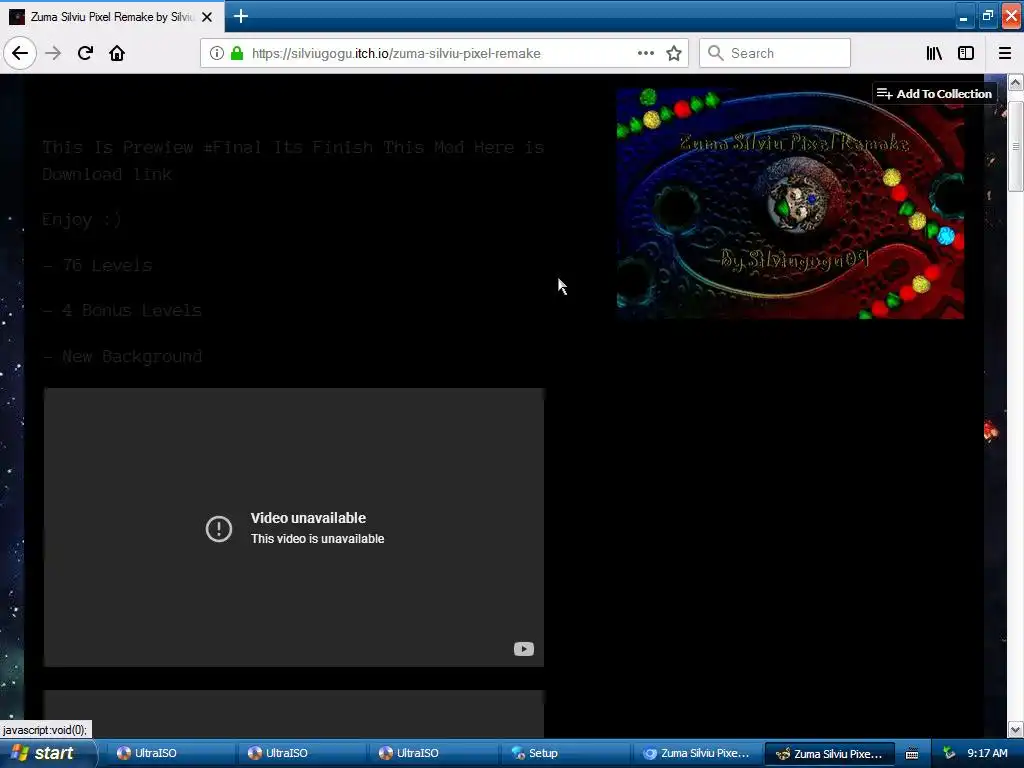The height and width of the screenshot is (768, 1024).
Task: Click the scrollbar down arrow
Action: click(x=1015, y=729)
